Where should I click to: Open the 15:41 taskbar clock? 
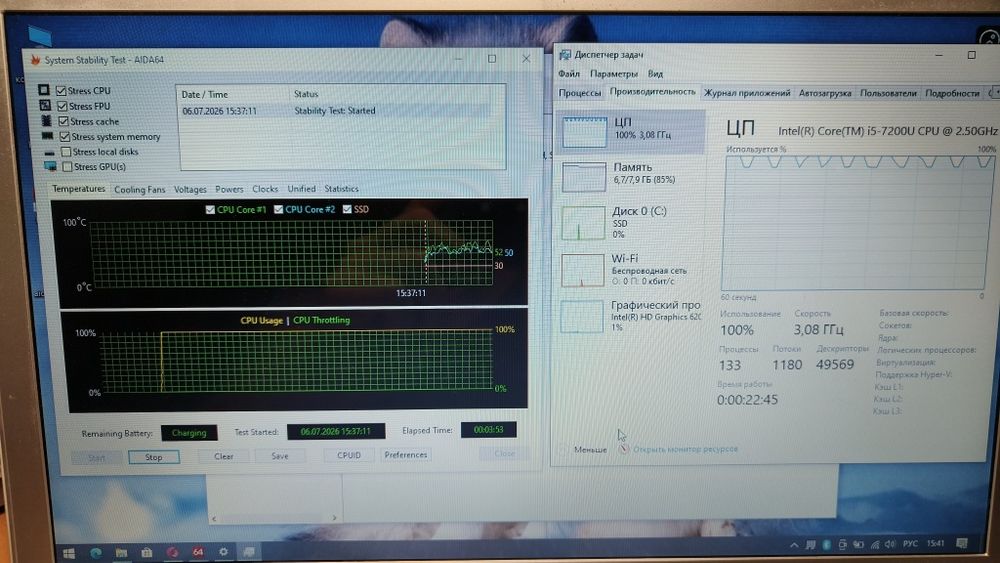pyautogui.click(x=936, y=543)
